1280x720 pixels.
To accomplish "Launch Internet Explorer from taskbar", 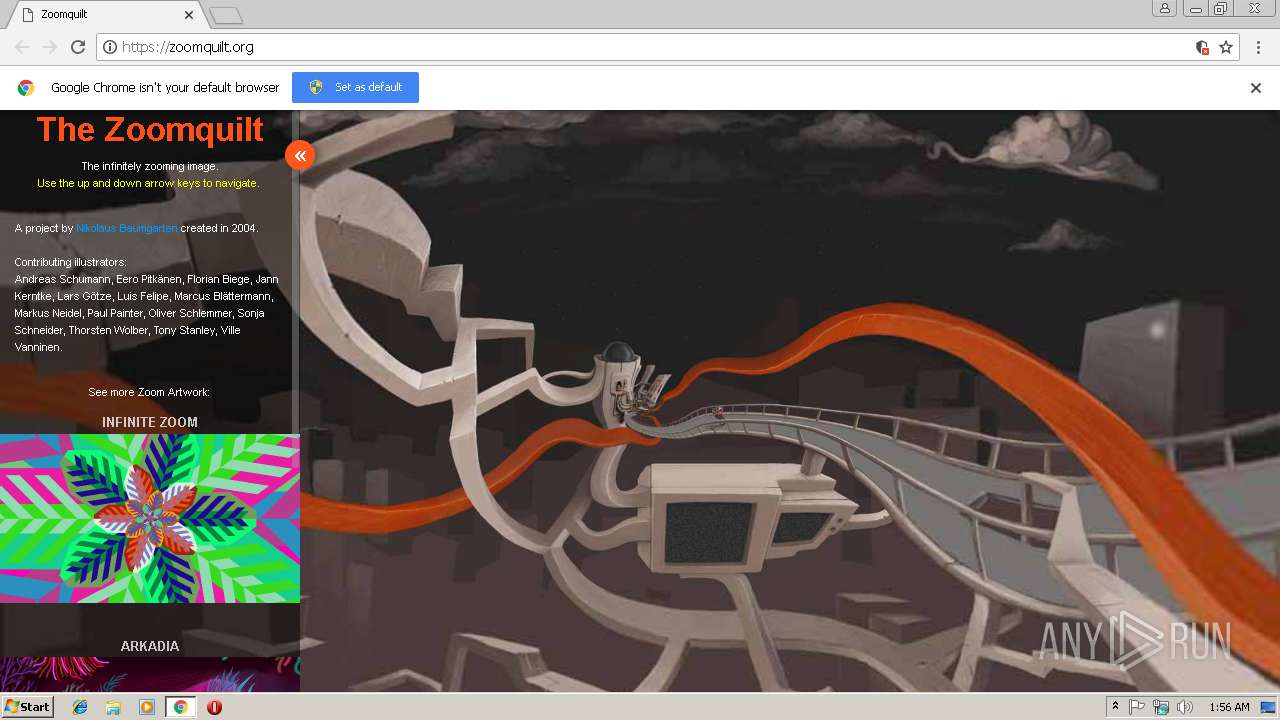I will (x=80, y=707).
